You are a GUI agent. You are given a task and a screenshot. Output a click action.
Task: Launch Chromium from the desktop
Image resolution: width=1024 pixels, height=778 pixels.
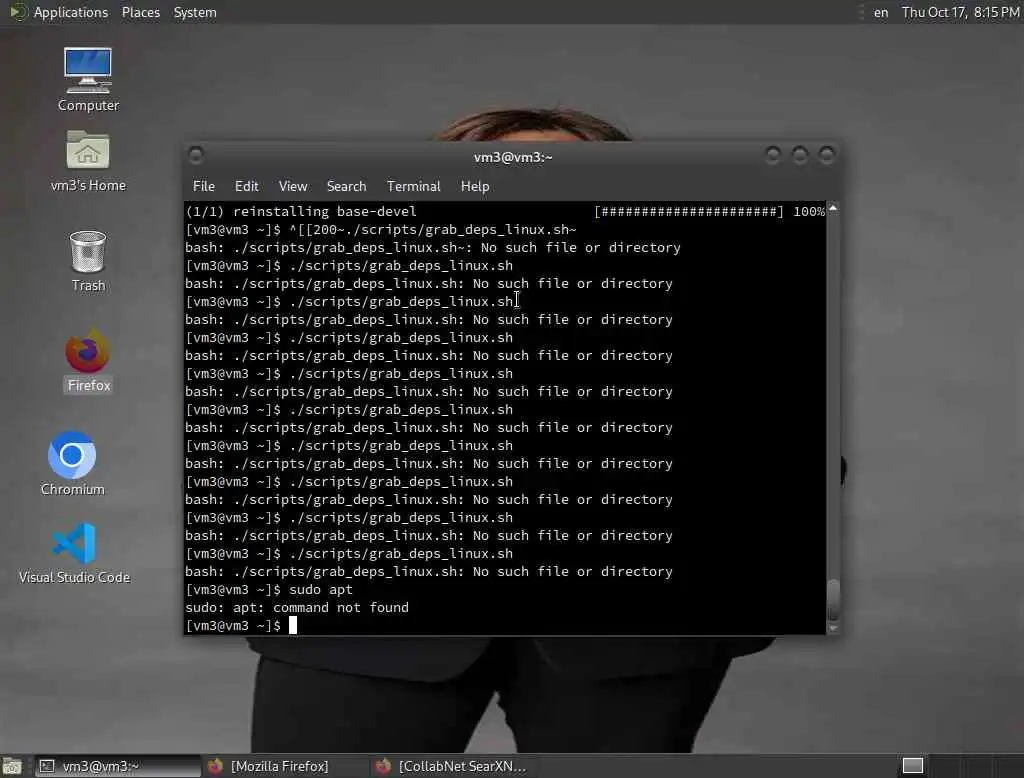[x=72, y=463]
